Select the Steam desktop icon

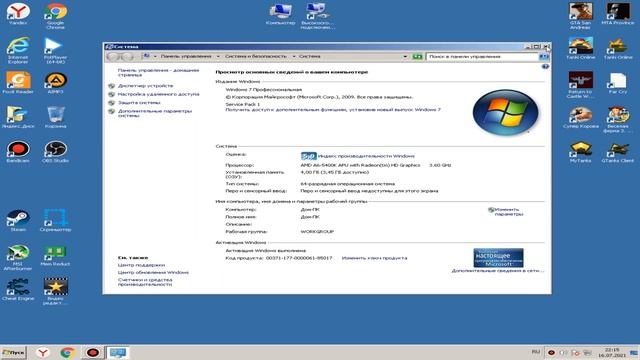click(x=18, y=220)
